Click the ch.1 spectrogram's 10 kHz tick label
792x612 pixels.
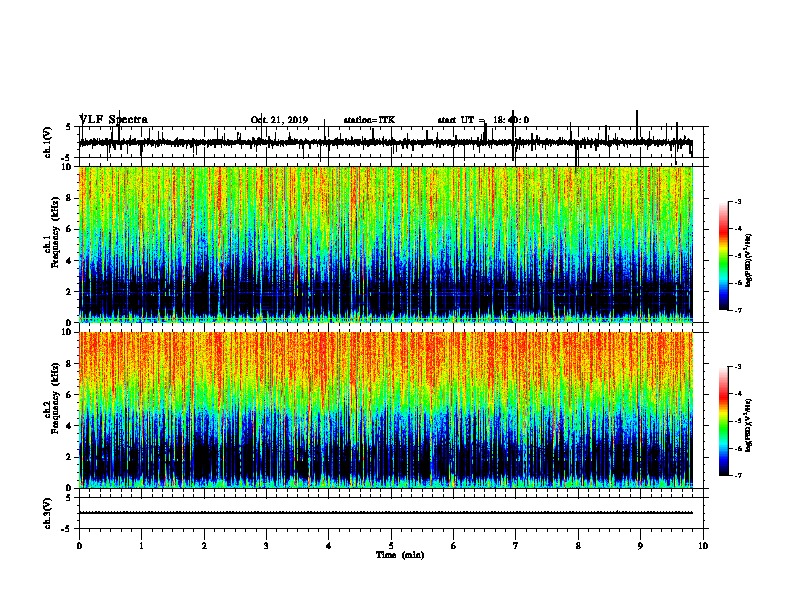pos(67,167)
